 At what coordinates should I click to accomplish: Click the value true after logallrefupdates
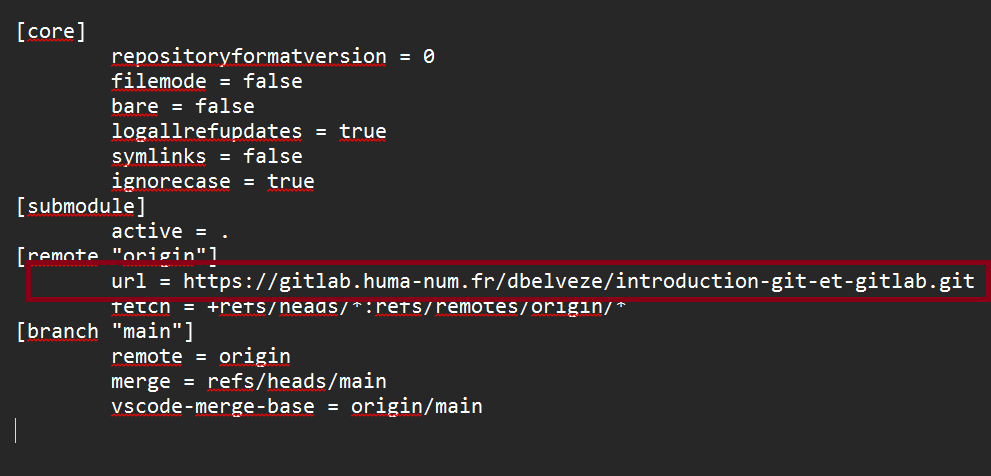tap(363, 131)
